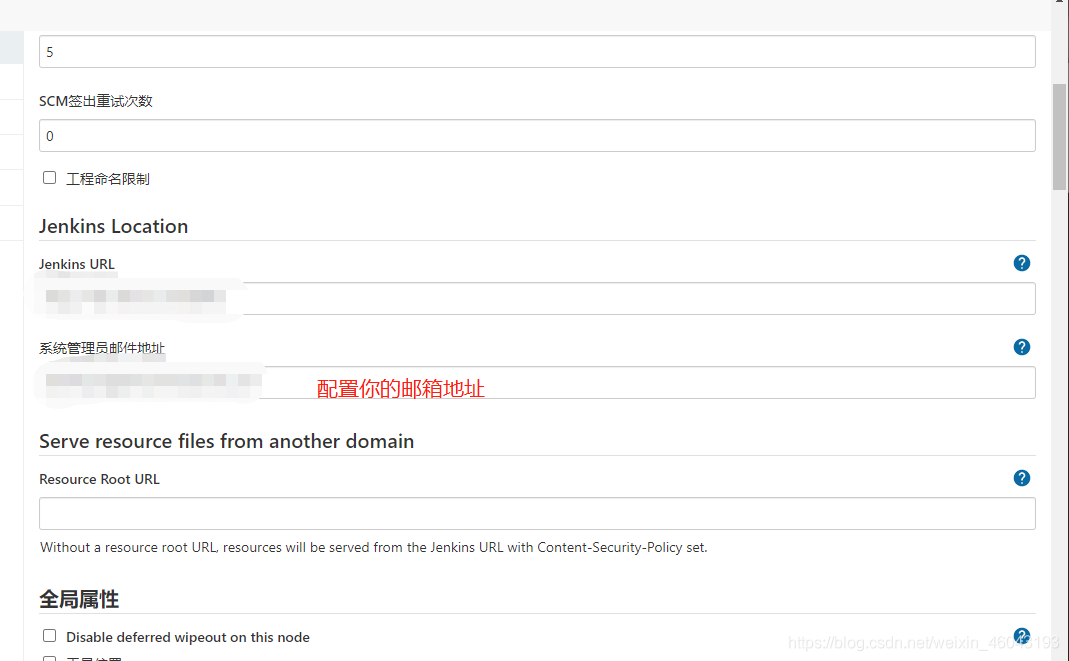Click the 'Without a resource root URL' description text
Viewport: 1069px width, 661px height.
(374, 547)
